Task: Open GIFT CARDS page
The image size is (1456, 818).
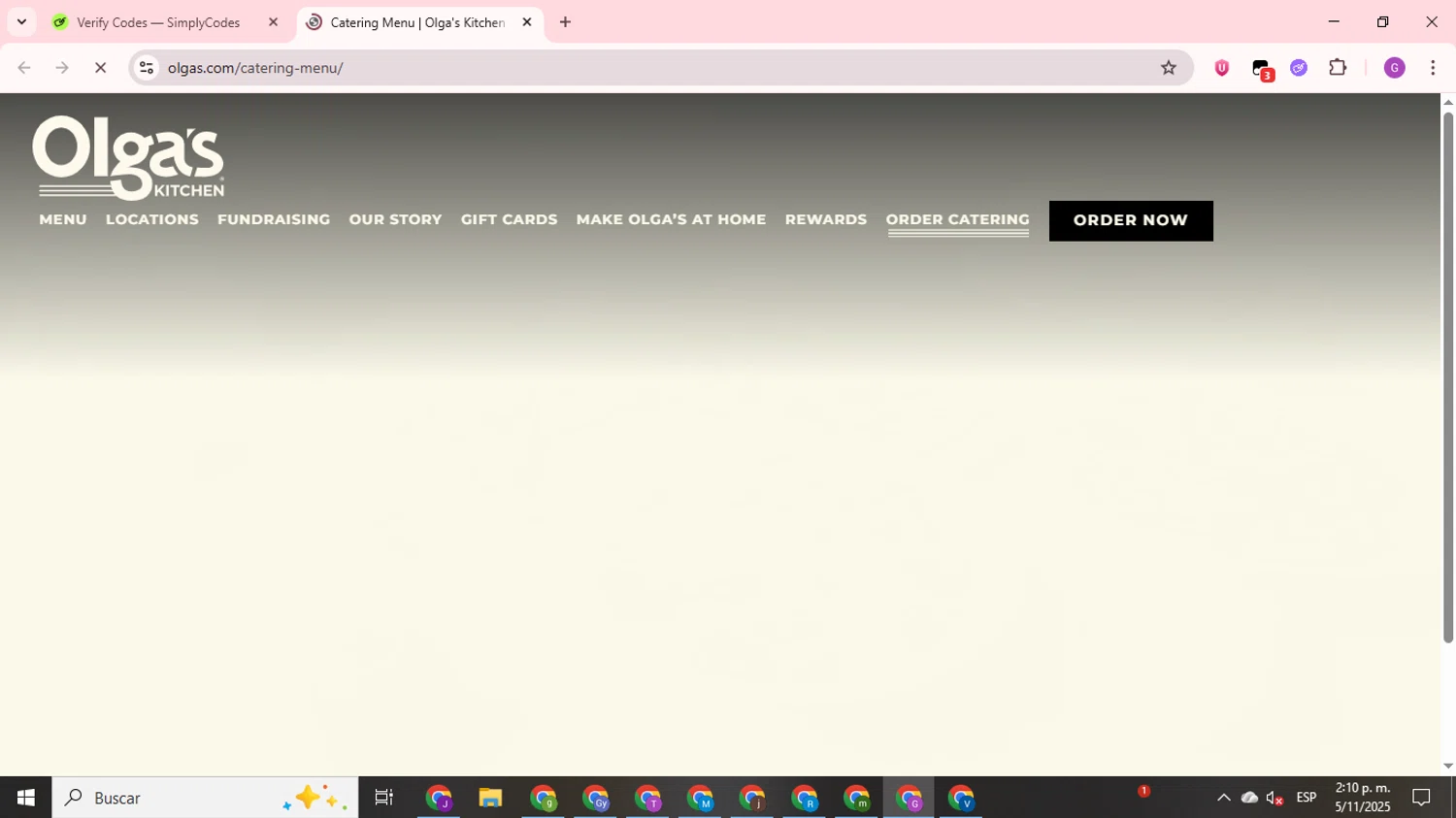Action: (509, 219)
